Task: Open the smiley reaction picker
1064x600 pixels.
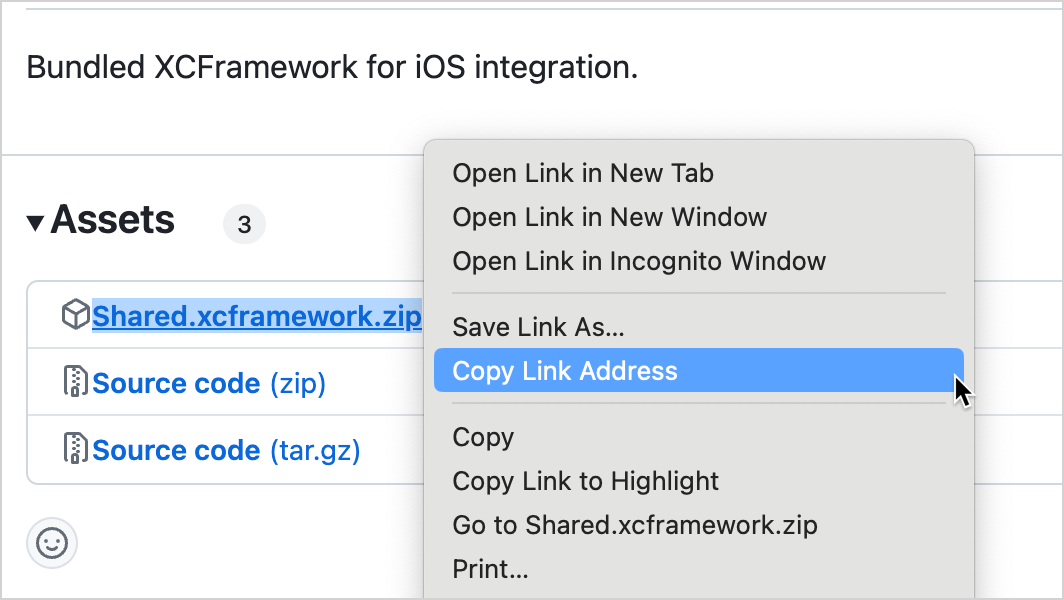Action: tap(51, 543)
